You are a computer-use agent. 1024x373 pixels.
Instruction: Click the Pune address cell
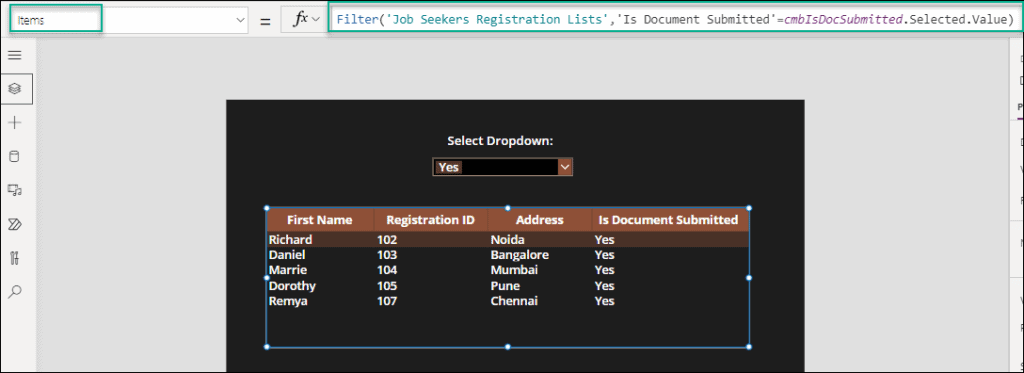pyautogui.click(x=505, y=286)
